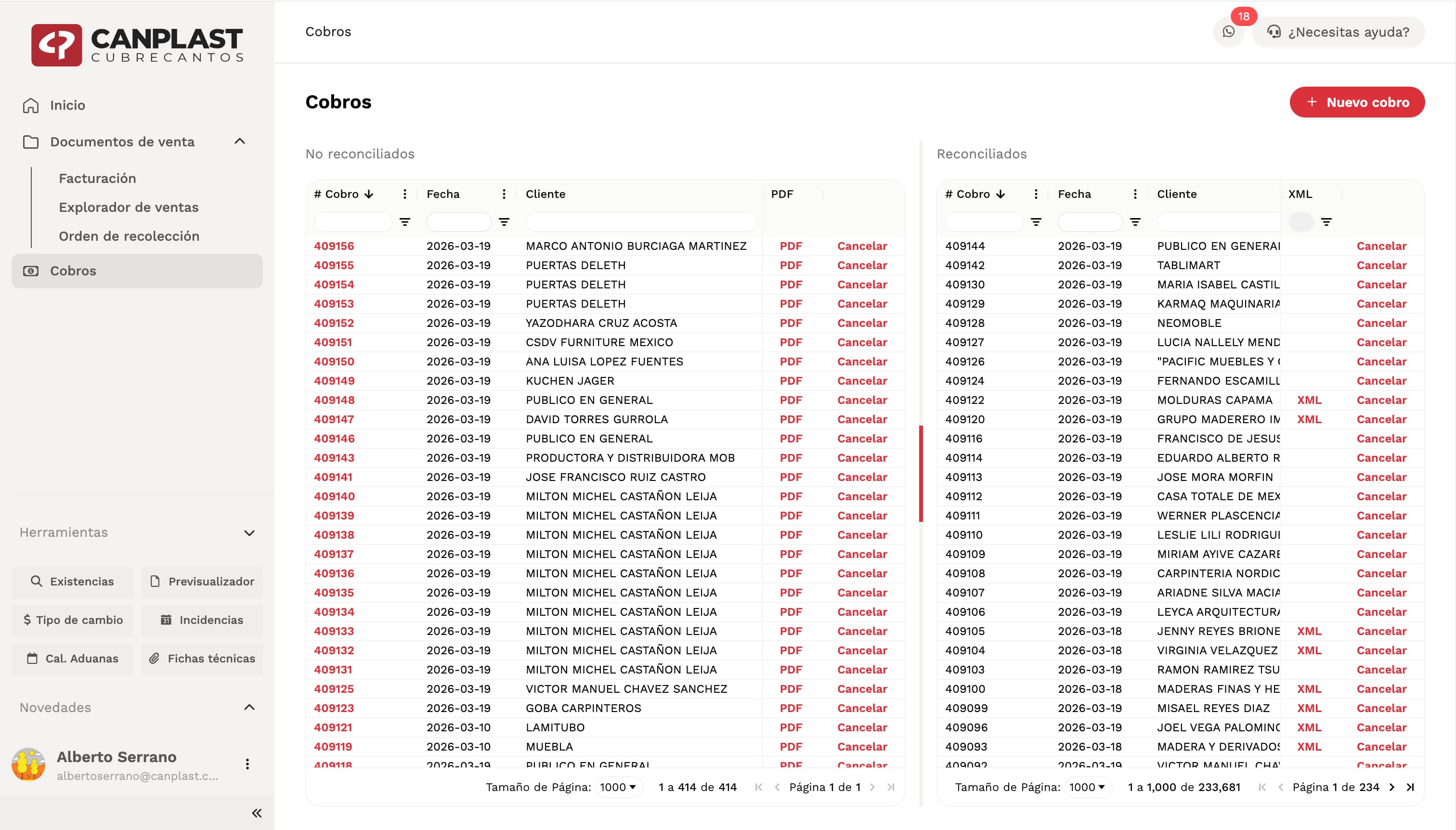Open WhatsApp notifications icon with badge

pyautogui.click(x=1229, y=32)
